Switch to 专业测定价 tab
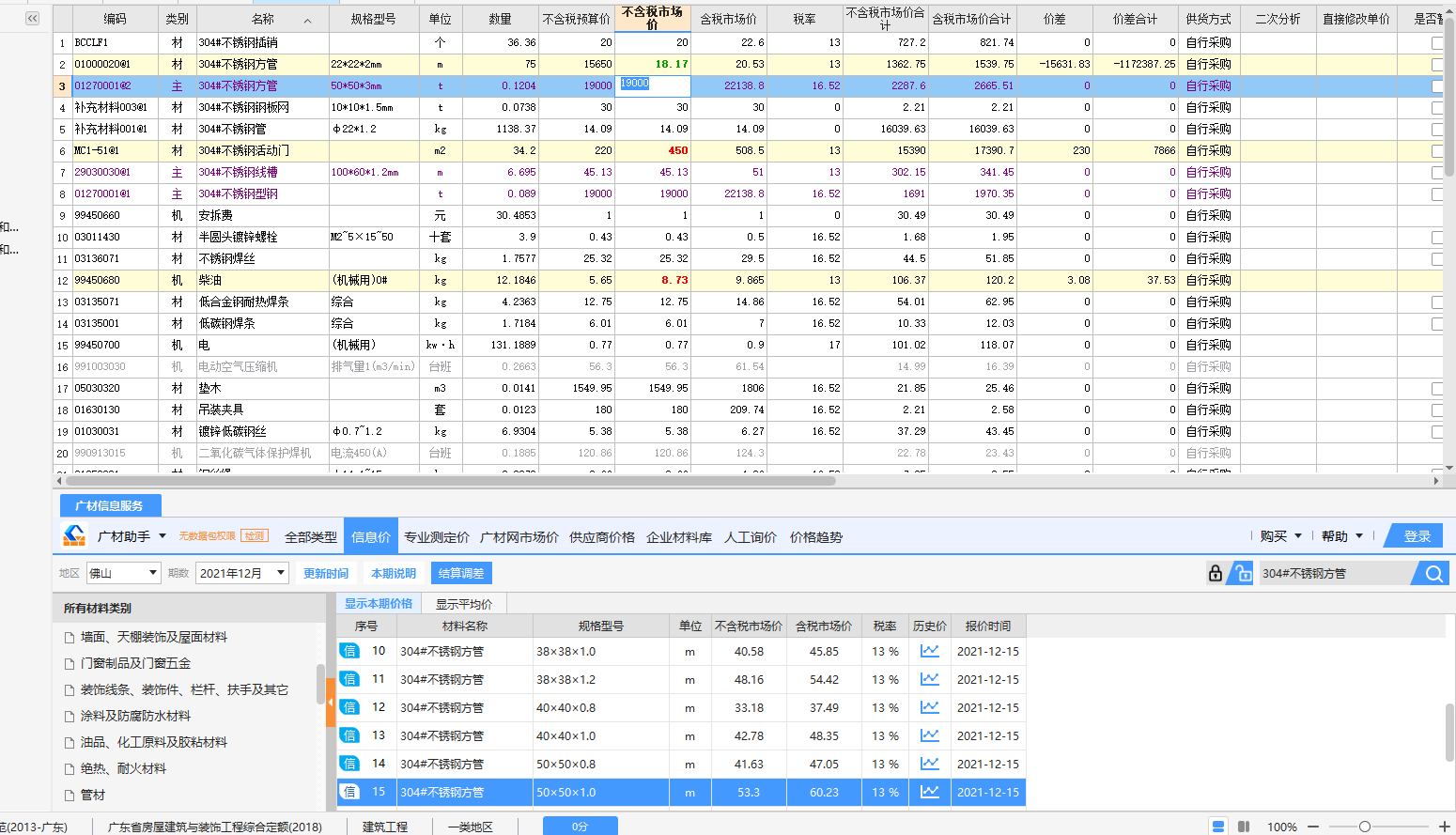This screenshot has height=835, width=1456. tap(437, 537)
